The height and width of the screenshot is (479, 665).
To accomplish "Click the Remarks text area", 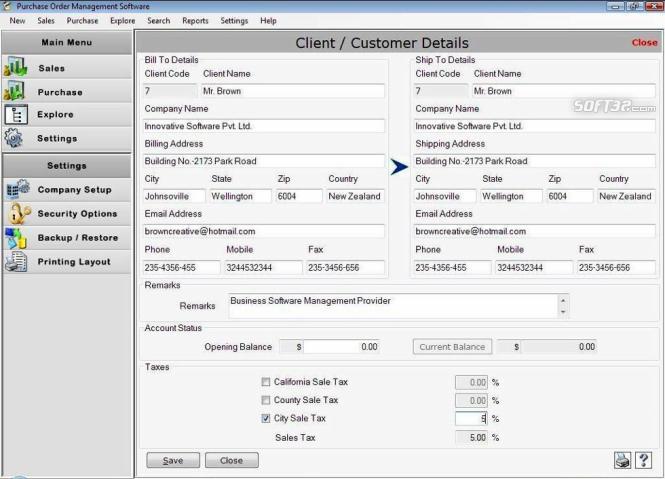I will tap(394, 305).
